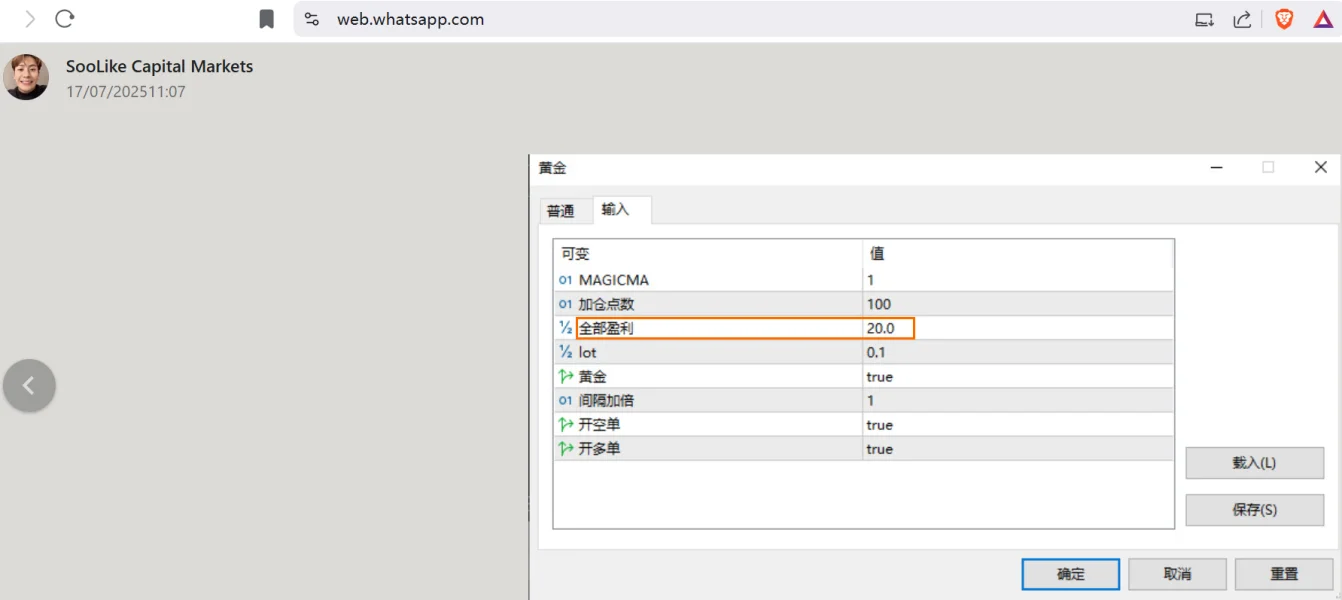Open site settings icon beside the URL
Screen dimensions: 1342x600
312,19
